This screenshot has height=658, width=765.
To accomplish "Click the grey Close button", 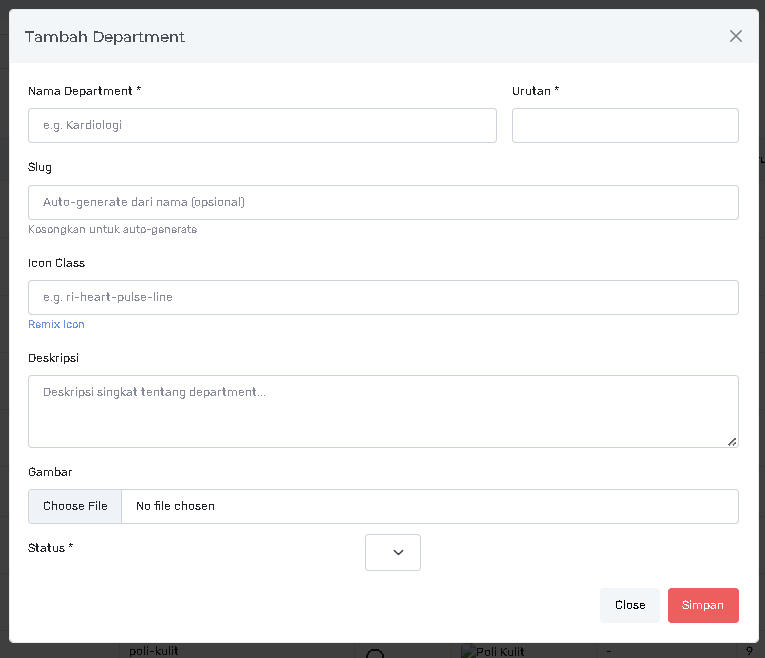I will point(630,605).
